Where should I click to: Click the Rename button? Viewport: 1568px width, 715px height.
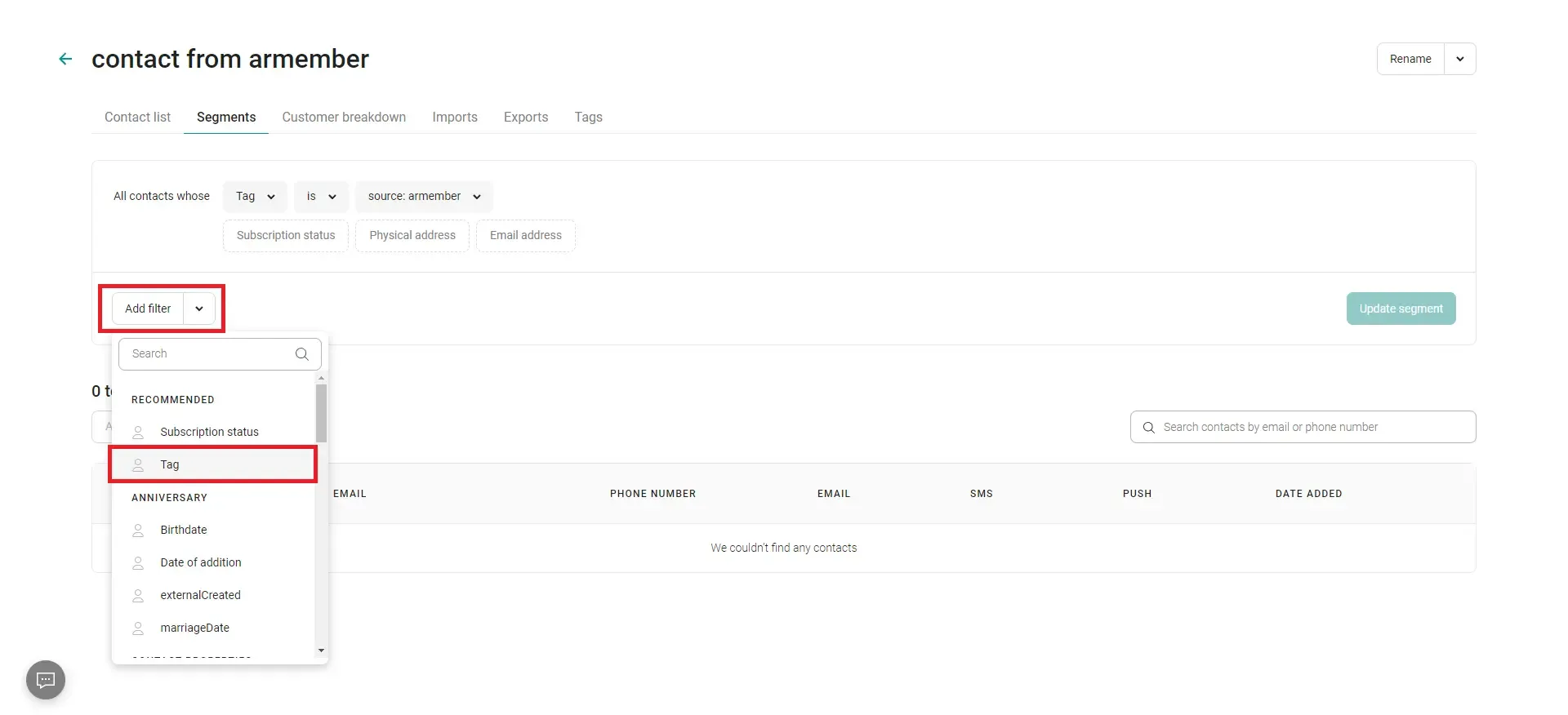point(1410,59)
